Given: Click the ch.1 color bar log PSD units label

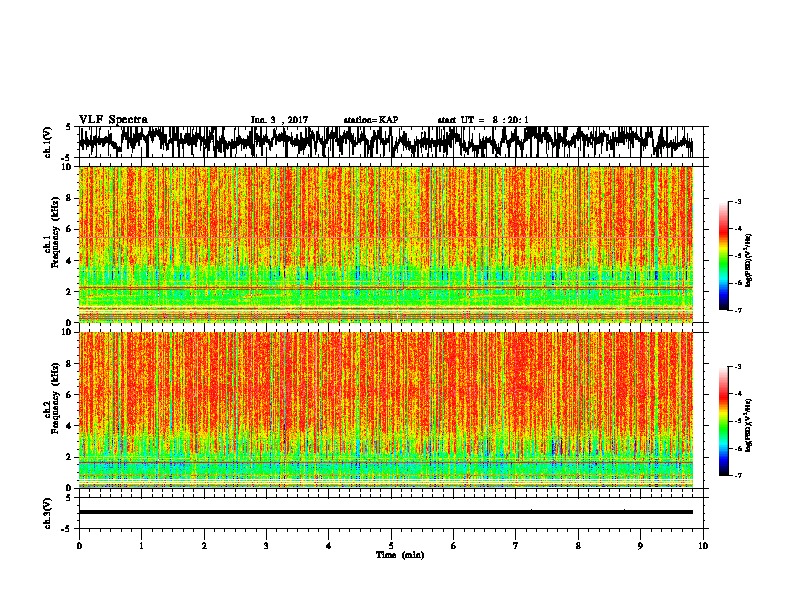Looking at the screenshot, I should tap(748, 260).
